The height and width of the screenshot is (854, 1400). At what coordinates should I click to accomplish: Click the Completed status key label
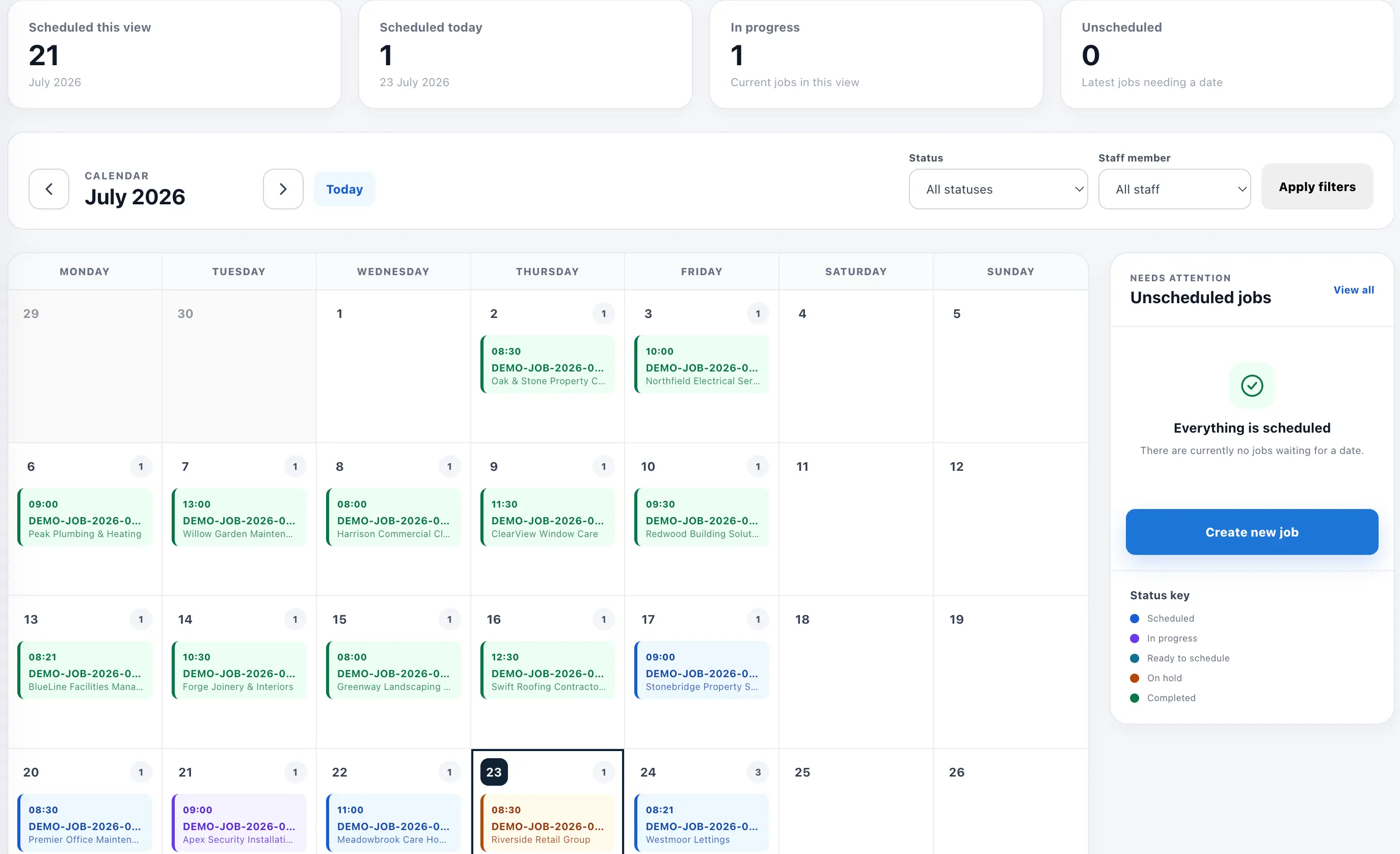[1171, 698]
